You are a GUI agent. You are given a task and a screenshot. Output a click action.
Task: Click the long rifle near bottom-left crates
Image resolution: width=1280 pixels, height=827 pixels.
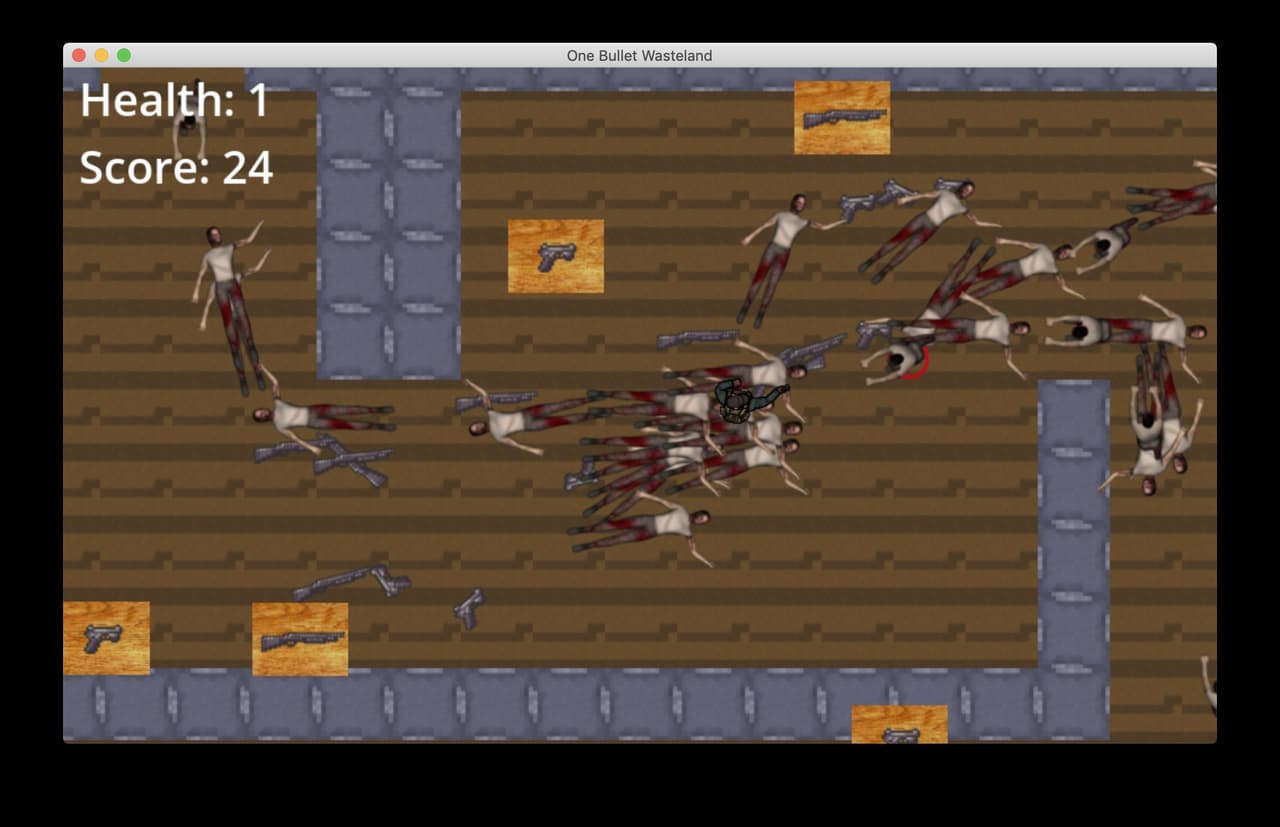click(x=351, y=581)
